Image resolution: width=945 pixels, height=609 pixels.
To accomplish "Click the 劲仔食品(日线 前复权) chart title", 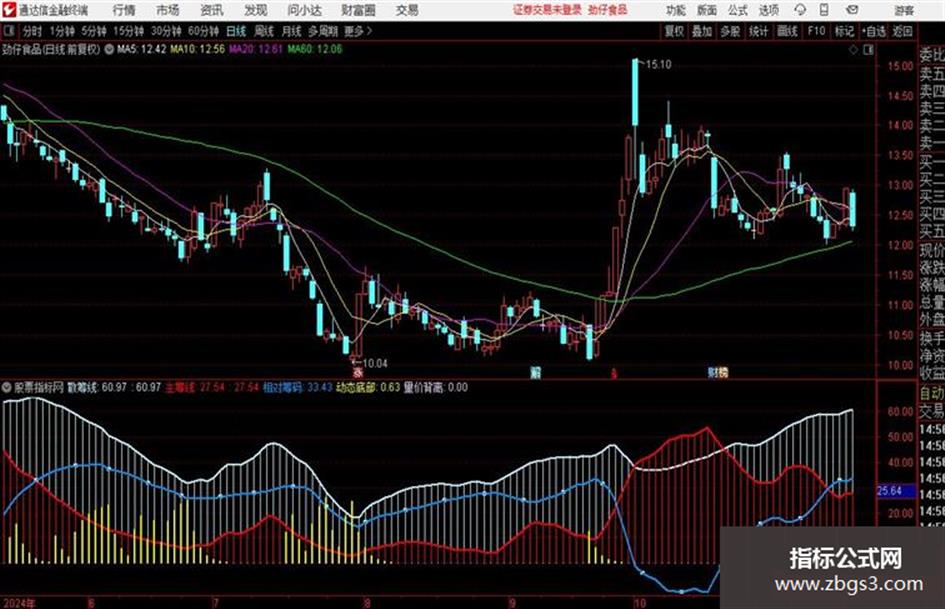I will click(51, 49).
